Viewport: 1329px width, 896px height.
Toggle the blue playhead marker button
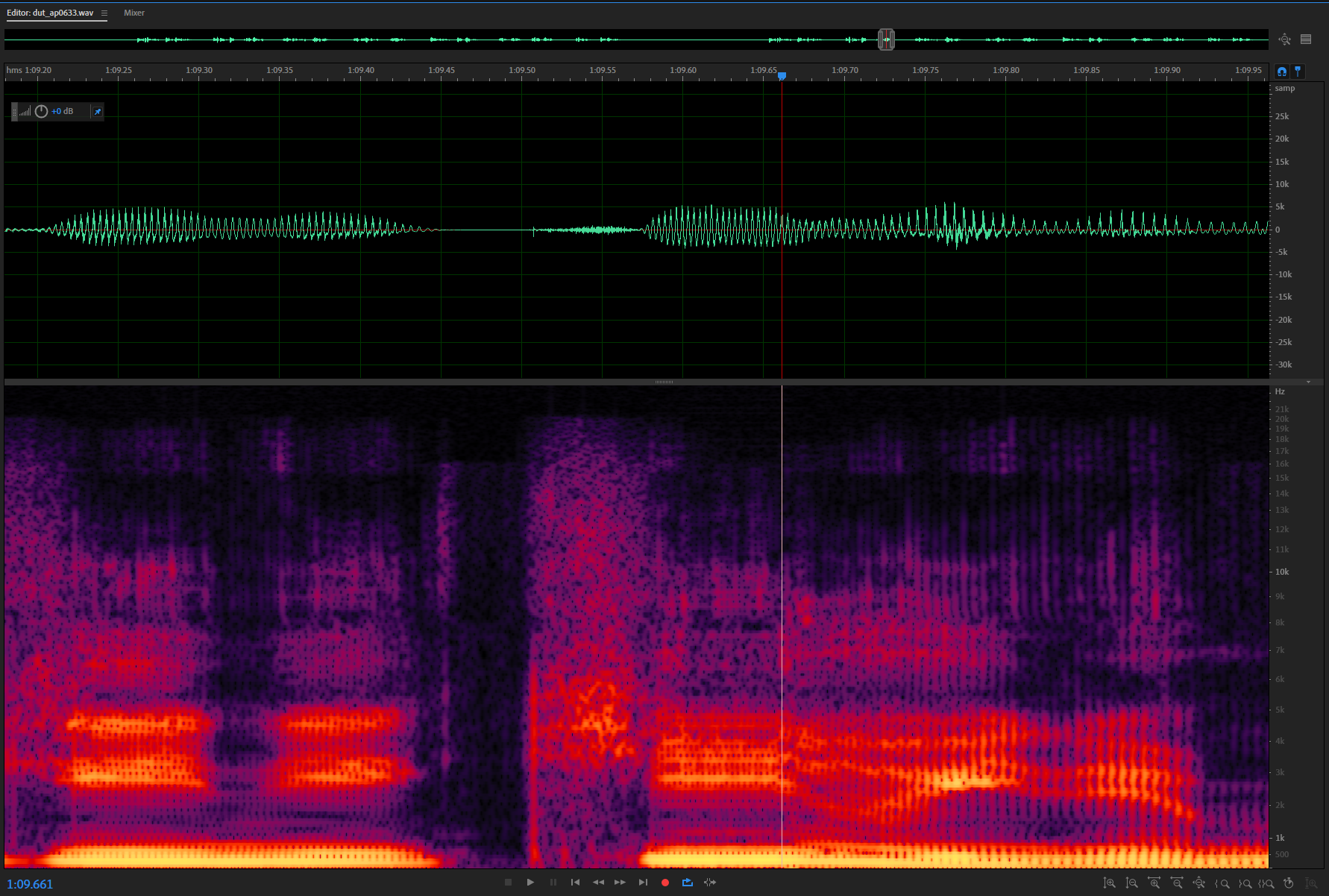(x=1298, y=72)
